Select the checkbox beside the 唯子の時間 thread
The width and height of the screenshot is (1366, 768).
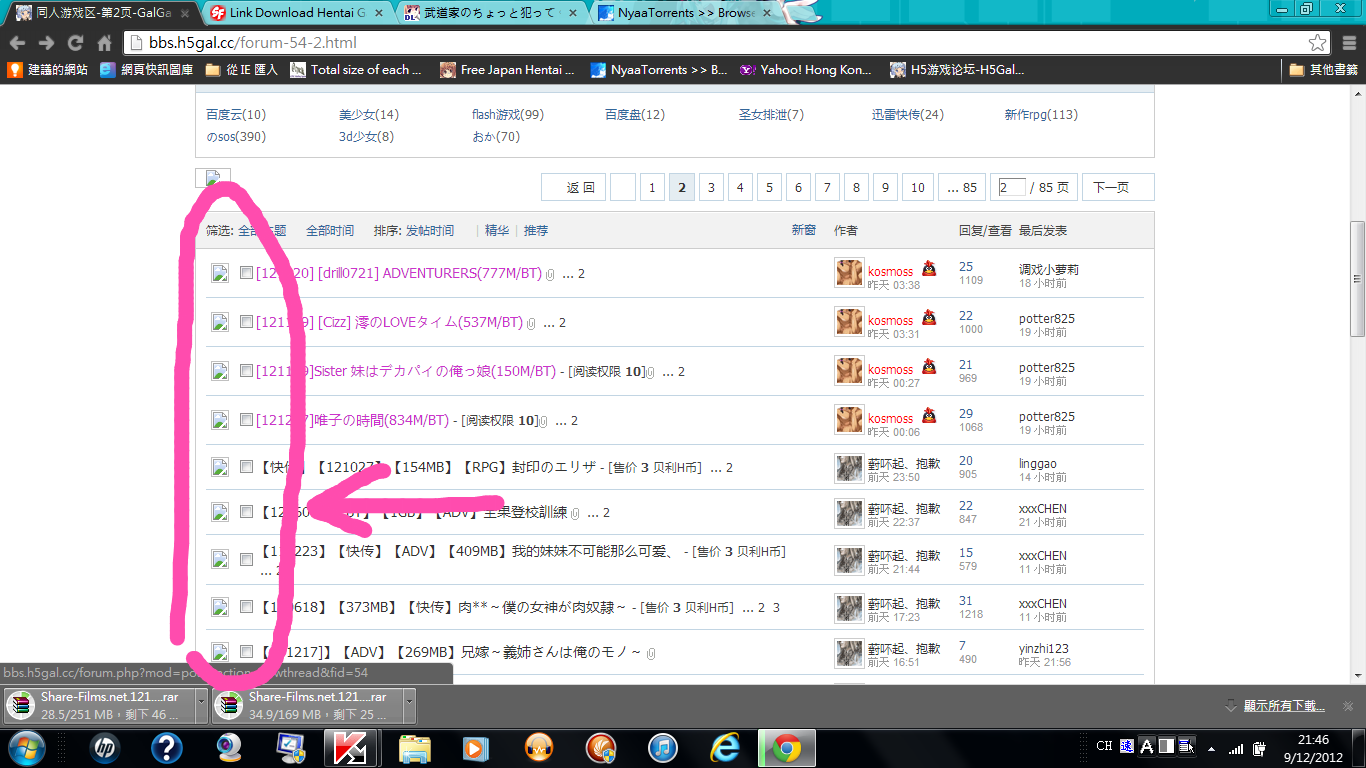(247, 420)
